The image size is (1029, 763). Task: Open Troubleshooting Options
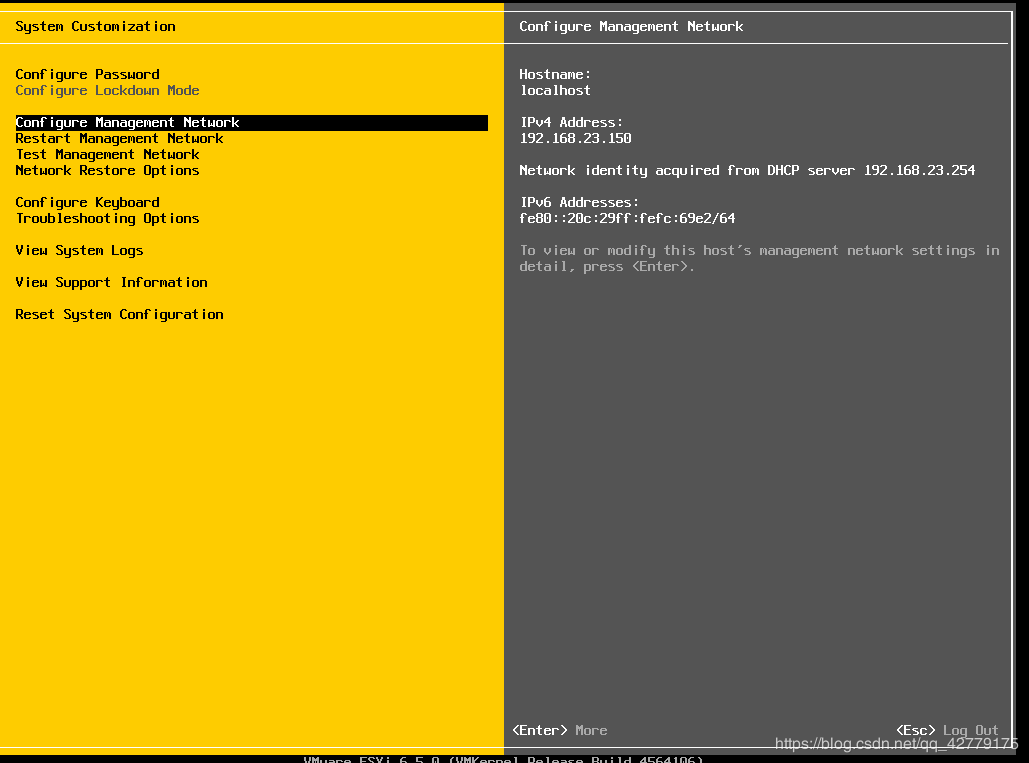tap(107, 218)
